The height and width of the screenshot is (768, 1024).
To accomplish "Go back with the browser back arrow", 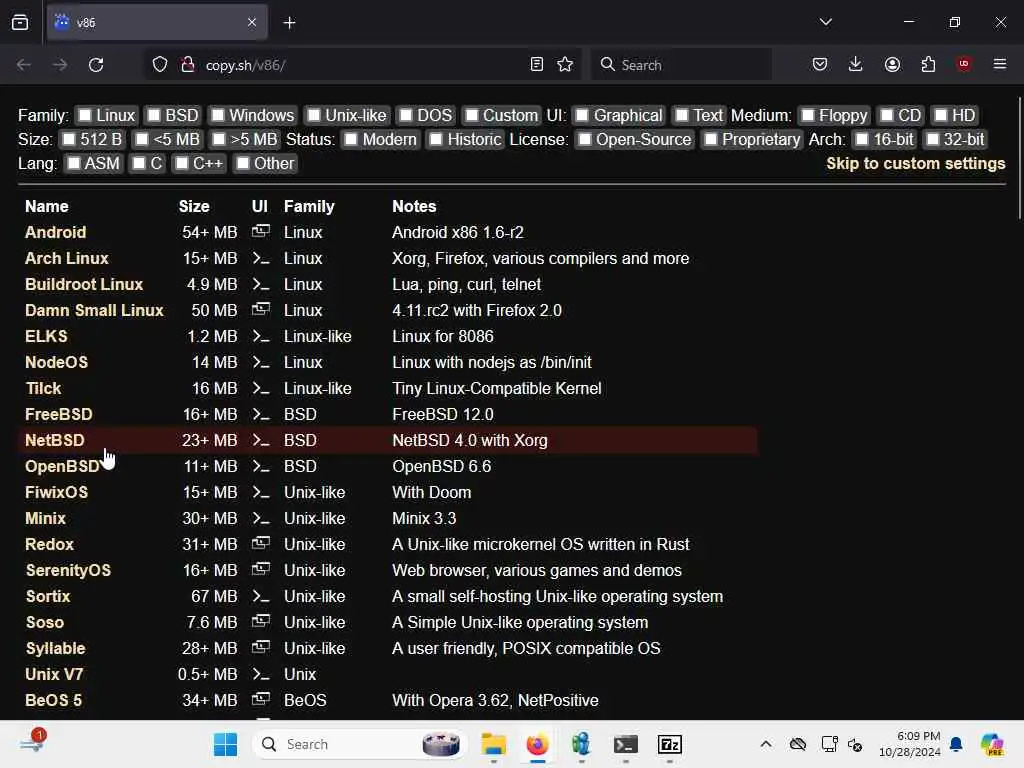I will pyautogui.click(x=24, y=65).
